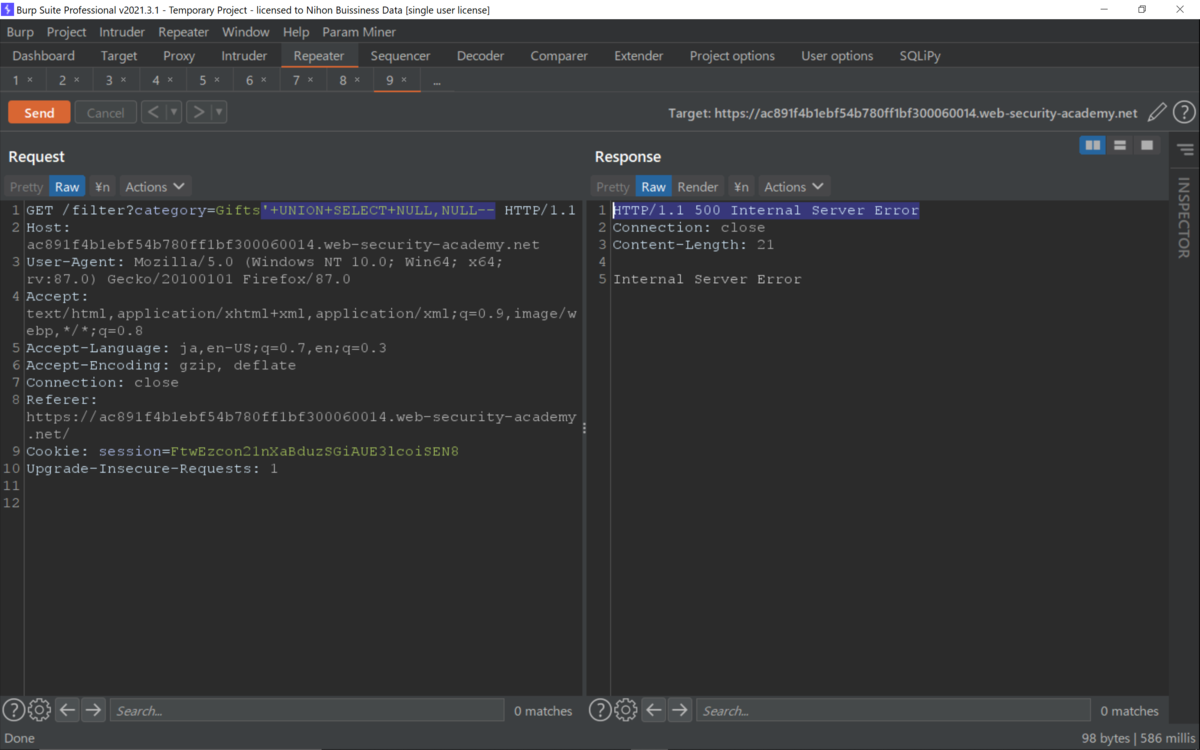
Task: Jump to previous Response search match
Action: (653, 710)
